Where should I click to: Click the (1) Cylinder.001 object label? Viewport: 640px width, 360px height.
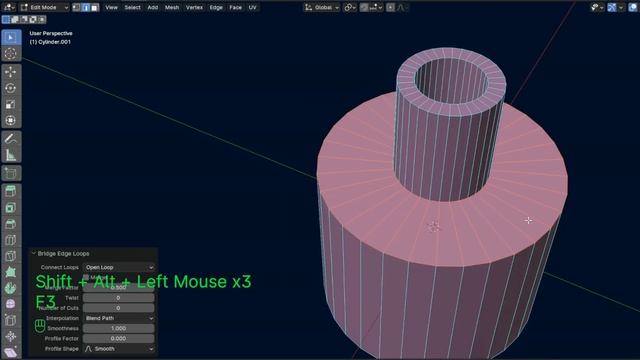50,42
